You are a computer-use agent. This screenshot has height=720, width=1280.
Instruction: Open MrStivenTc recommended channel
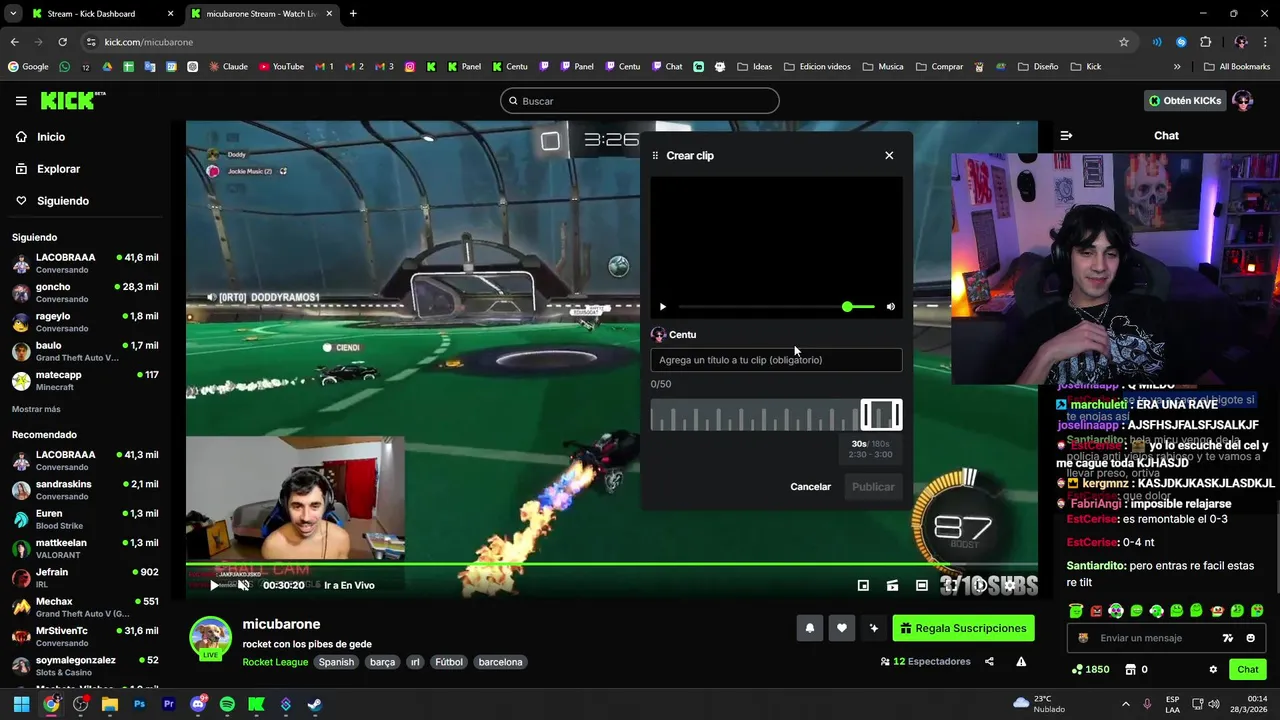pyautogui.click(x=85, y=637)
